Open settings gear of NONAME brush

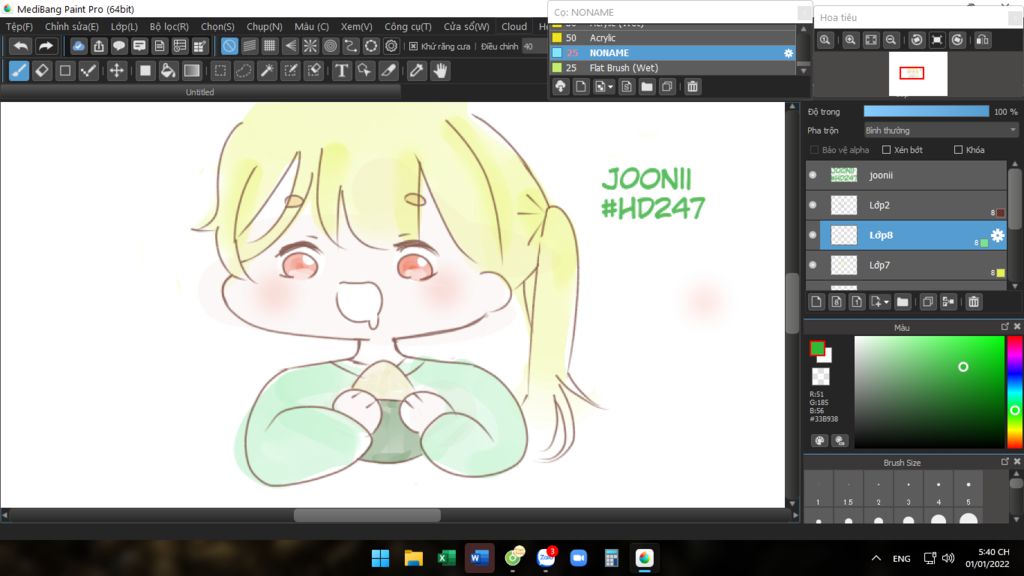coord(788,53)
